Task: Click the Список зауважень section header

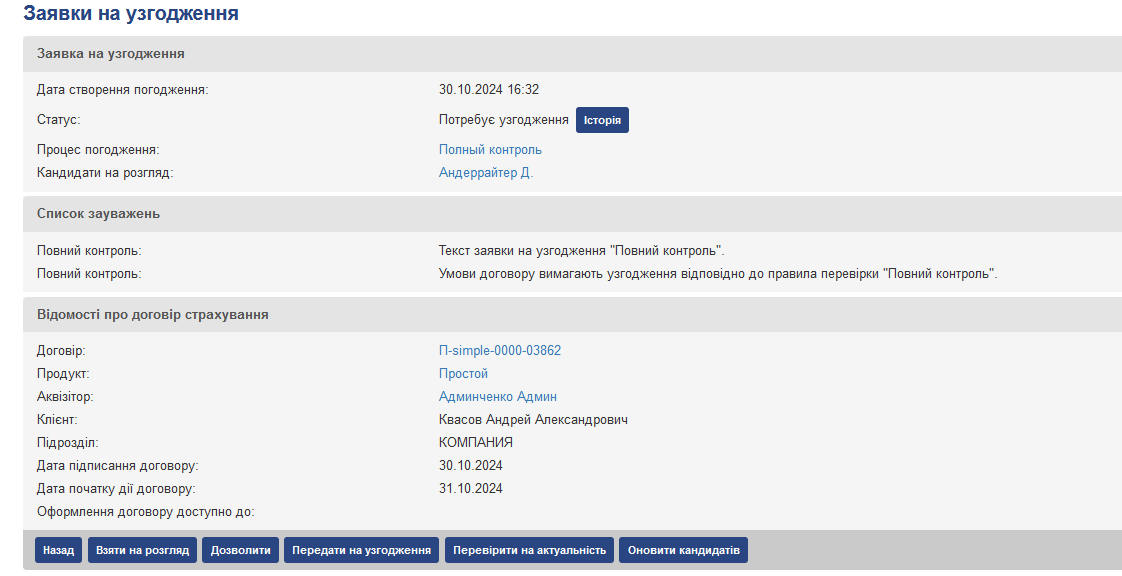Action: 98,214
